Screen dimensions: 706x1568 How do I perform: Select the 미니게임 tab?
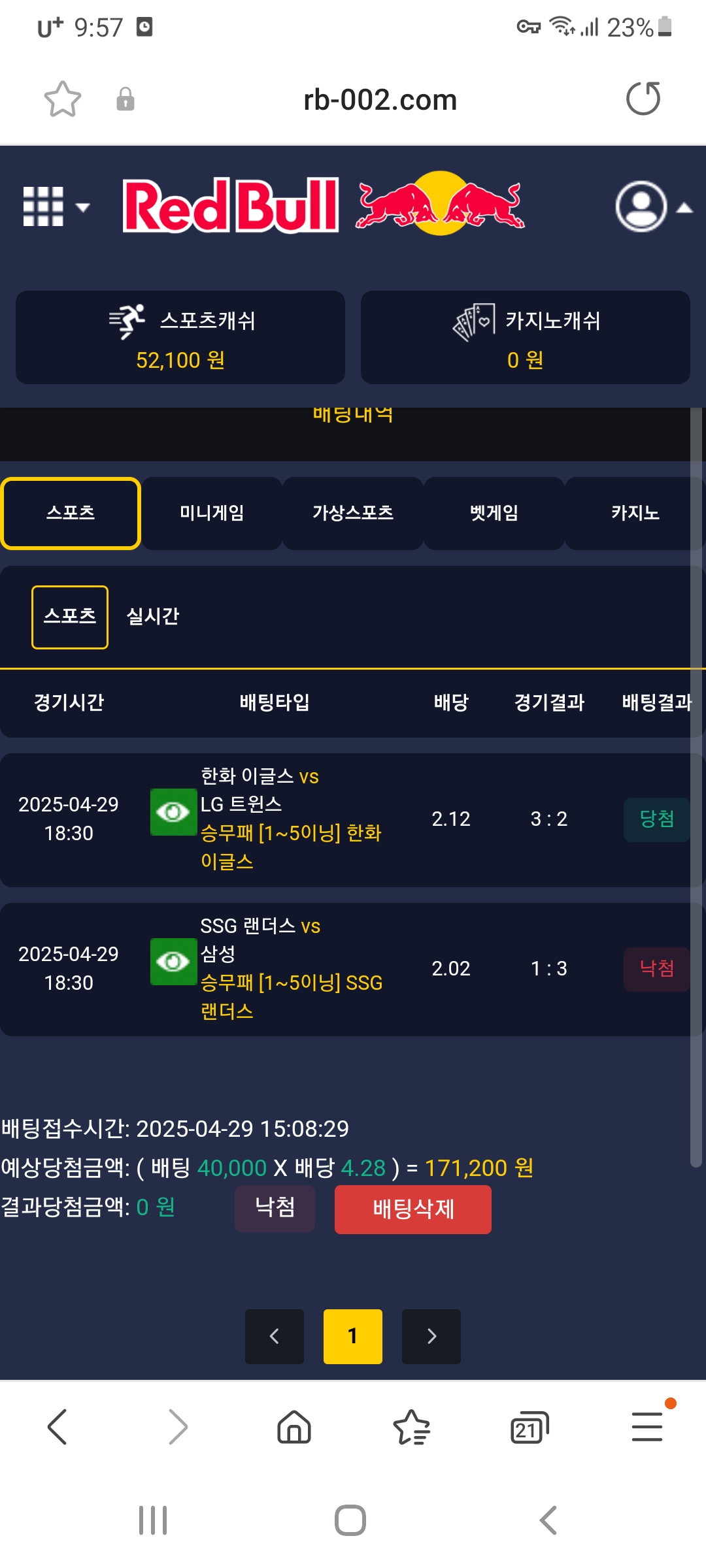(212, 513)
